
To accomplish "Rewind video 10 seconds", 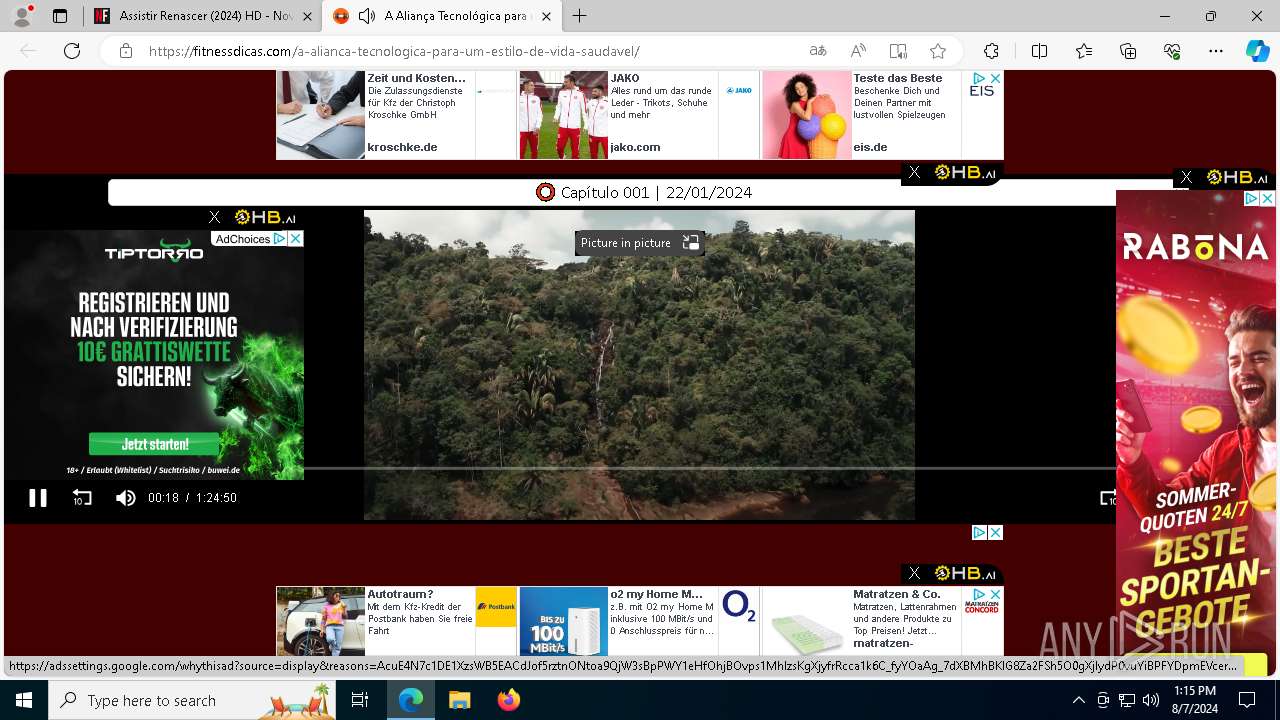I will 82,498.
